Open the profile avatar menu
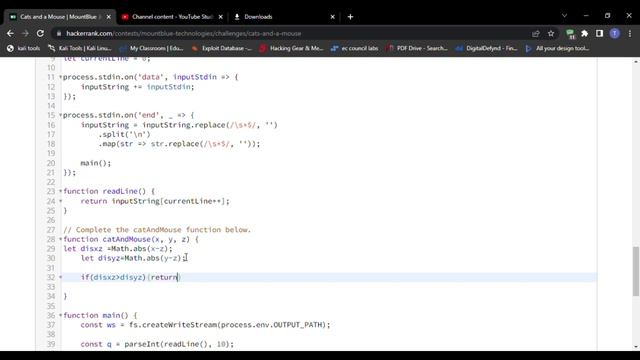This screenshot has width=640, height=360. pos(615,33)
